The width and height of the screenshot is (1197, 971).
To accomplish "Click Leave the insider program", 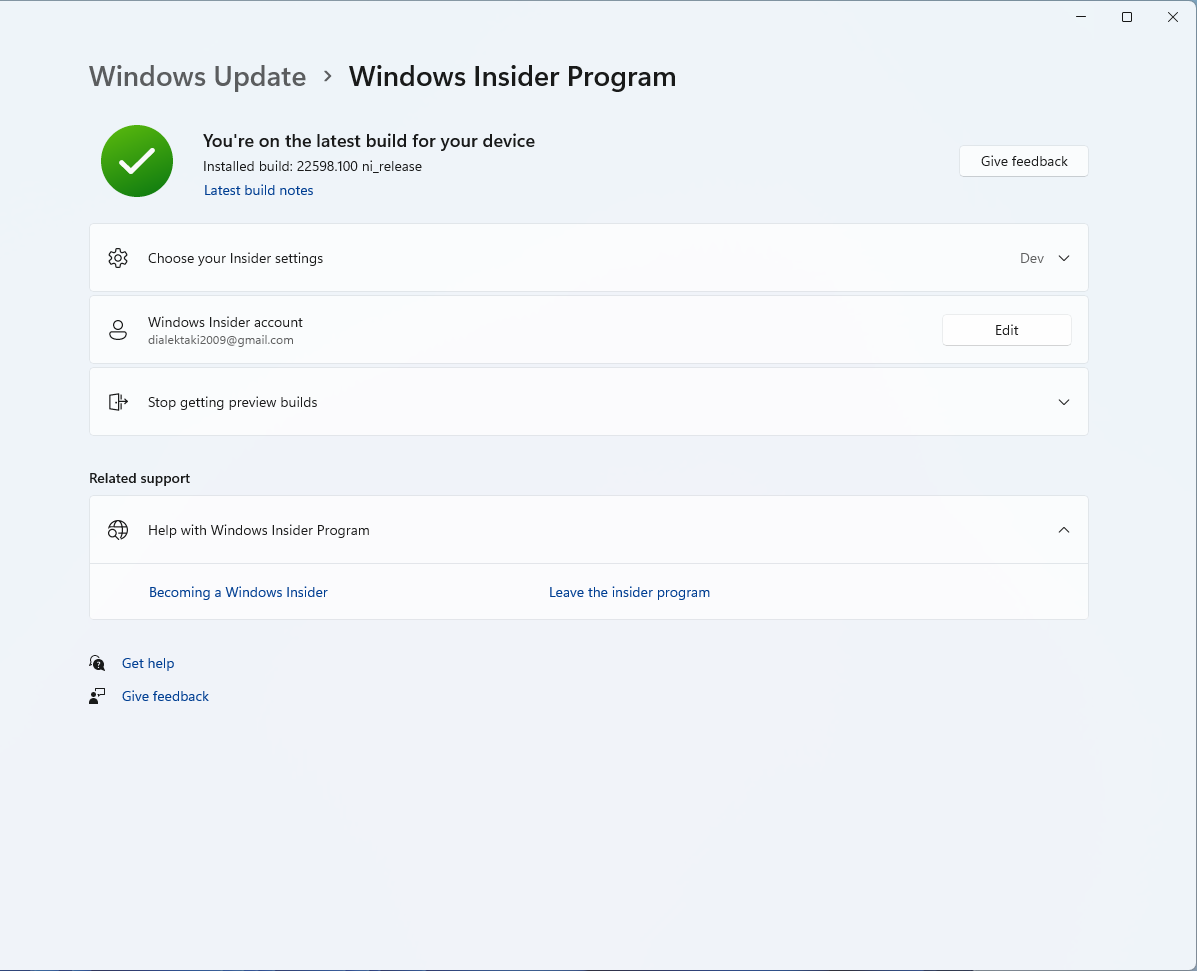I will [x=629, y=592].
